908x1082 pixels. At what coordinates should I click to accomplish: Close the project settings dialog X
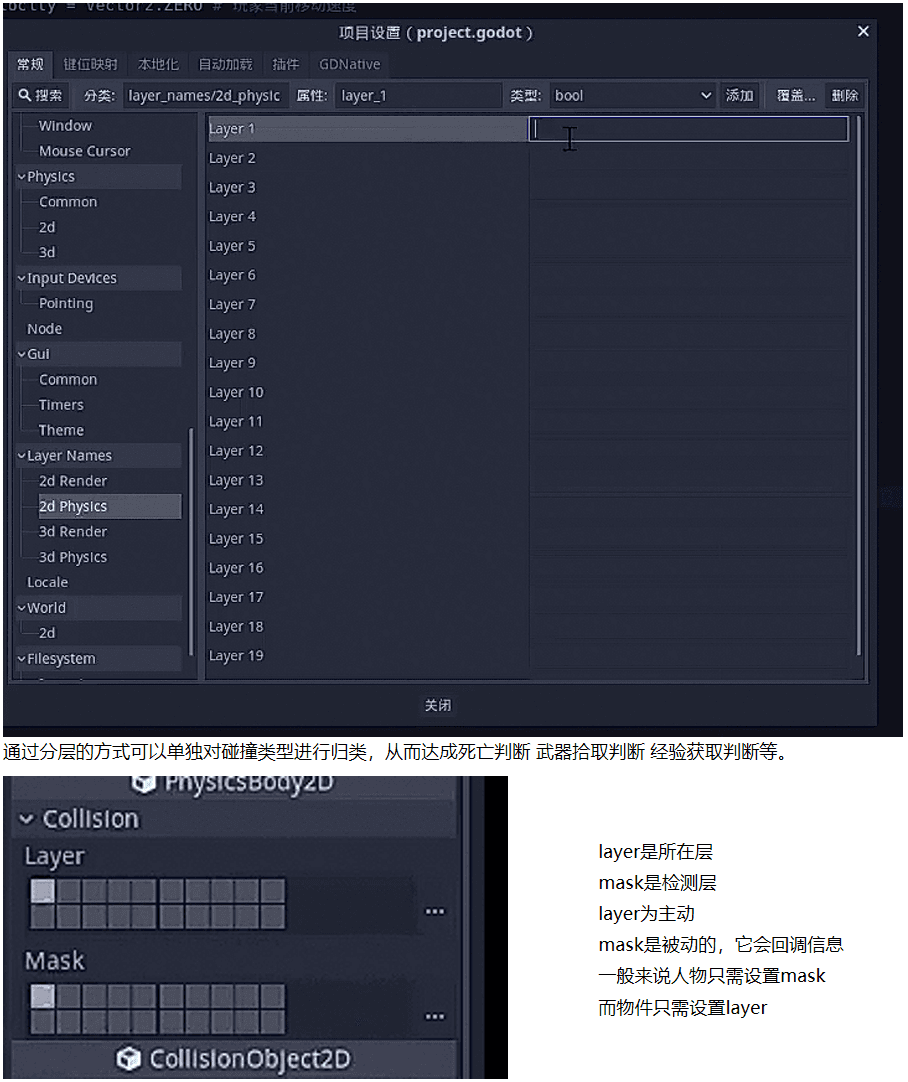click(863, 31)
